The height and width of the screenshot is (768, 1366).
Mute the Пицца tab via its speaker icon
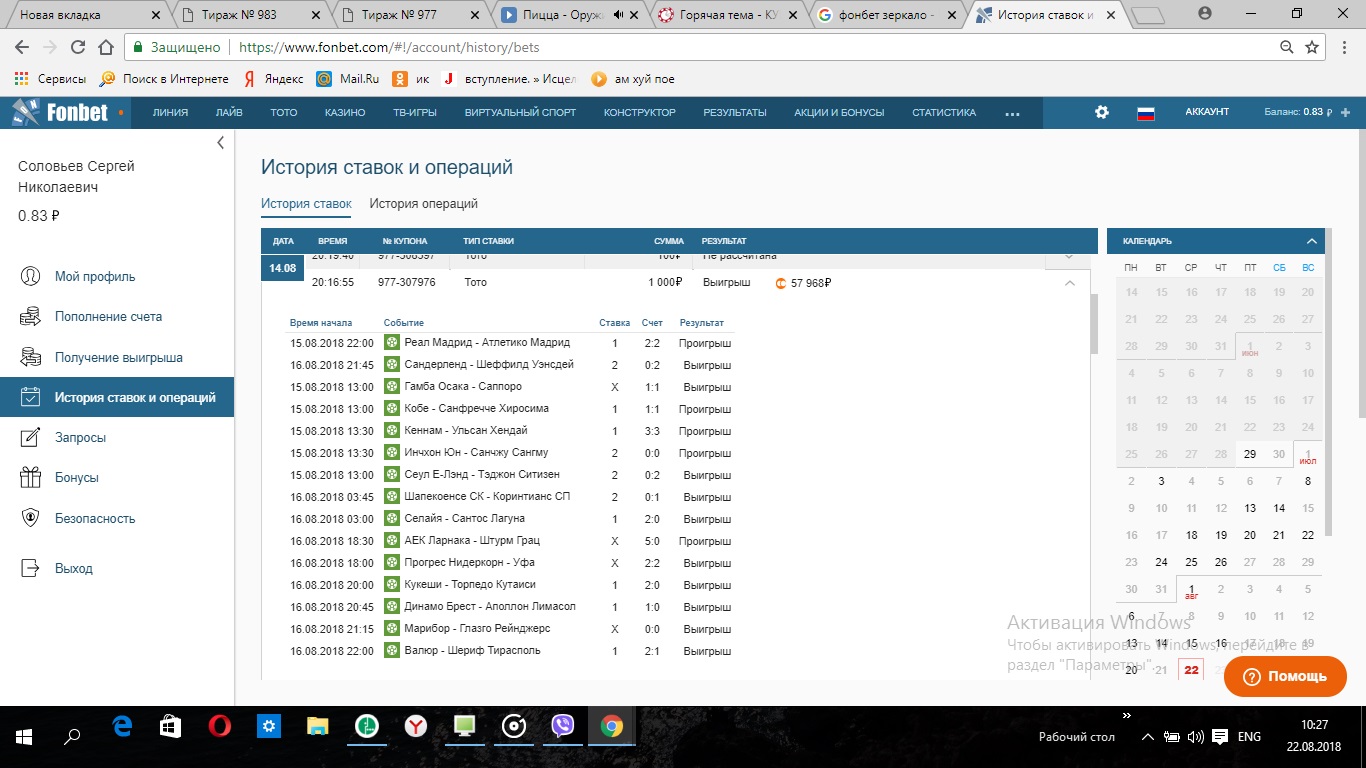(x=618, y=15)
